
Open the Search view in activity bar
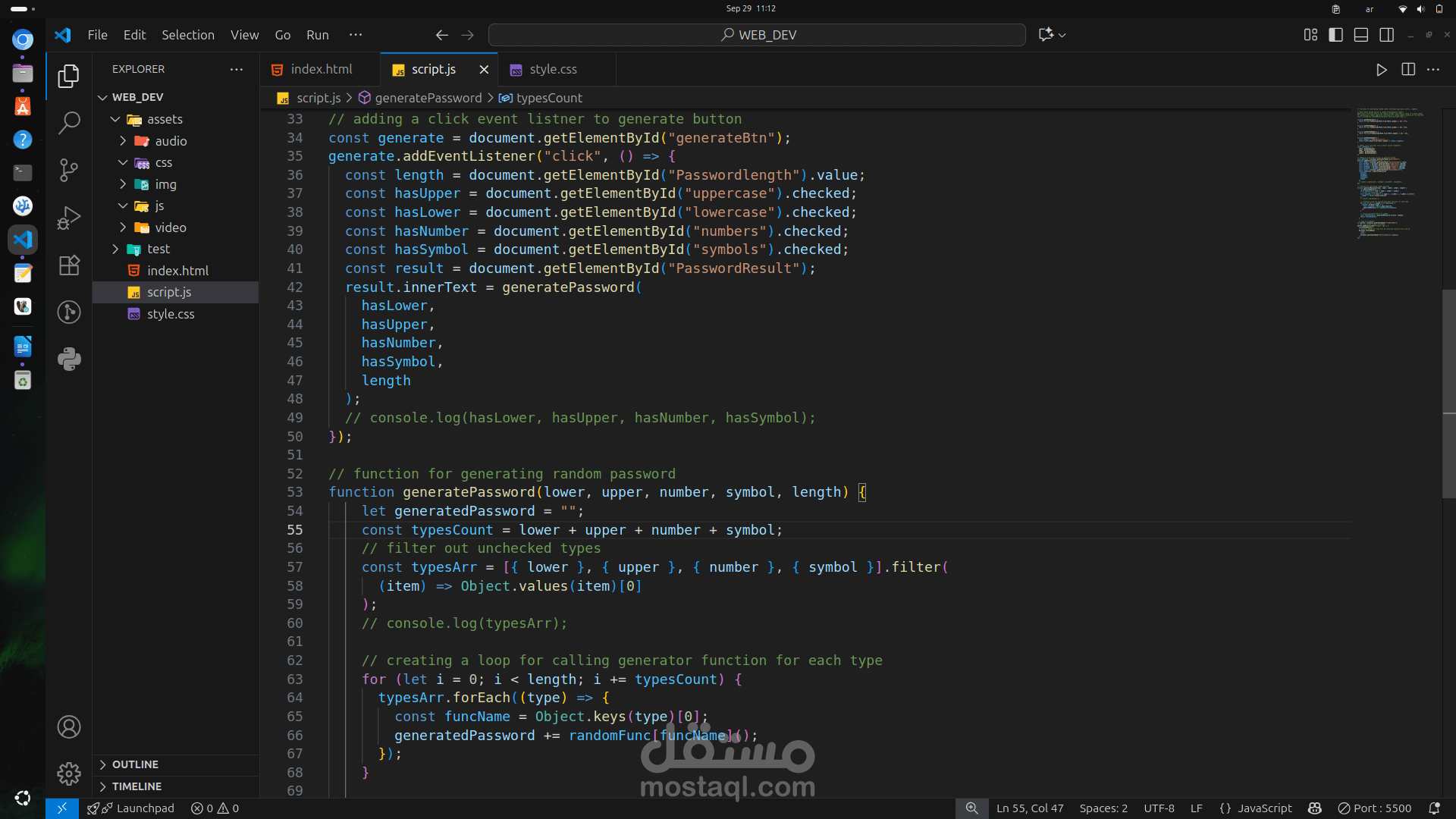[69, 122]
